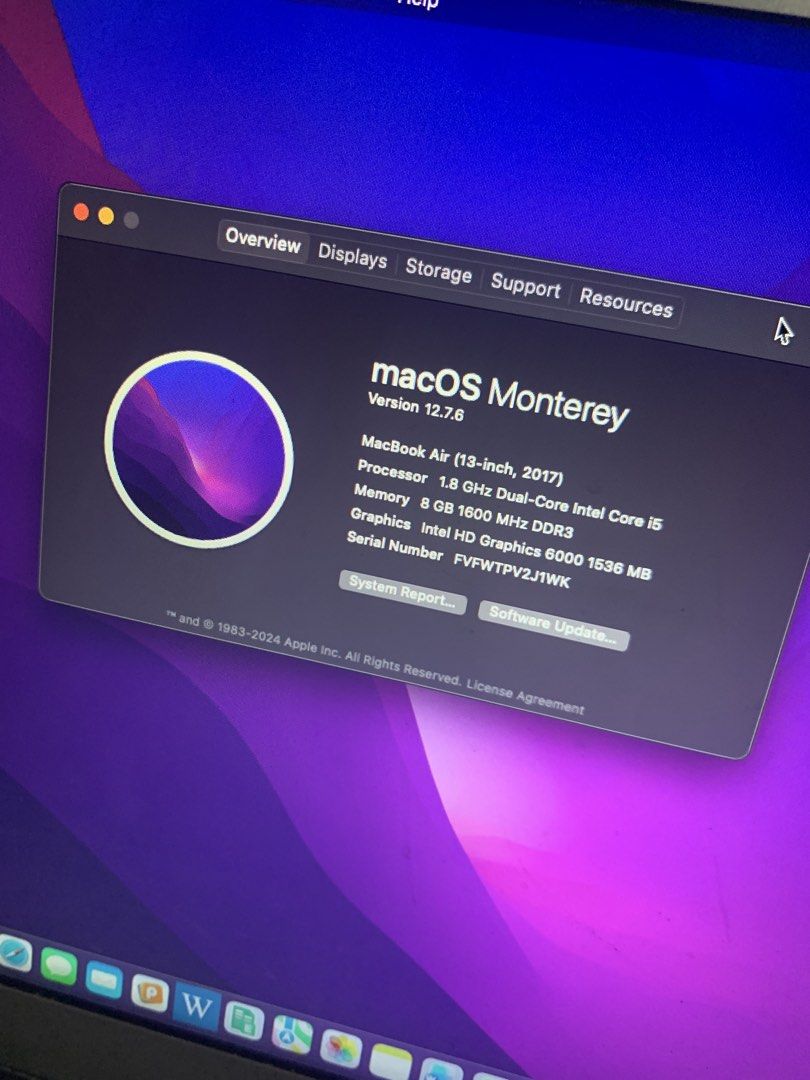Open the Notes app in the Dock
Screen dimensions: 810x1080
(391, 1063)
